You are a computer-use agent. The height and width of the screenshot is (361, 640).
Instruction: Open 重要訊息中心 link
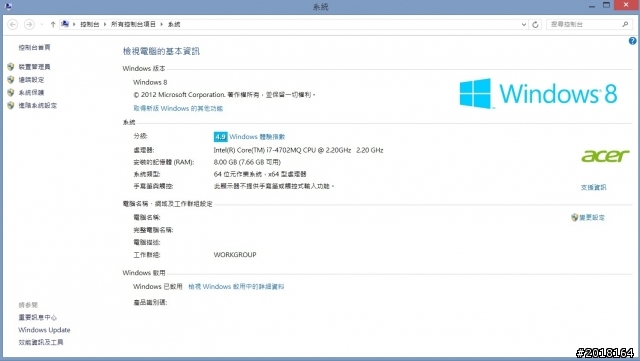tap(38, 317)
